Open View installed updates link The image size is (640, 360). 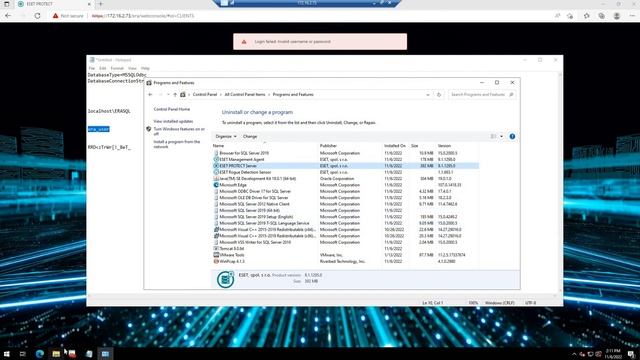173,121
